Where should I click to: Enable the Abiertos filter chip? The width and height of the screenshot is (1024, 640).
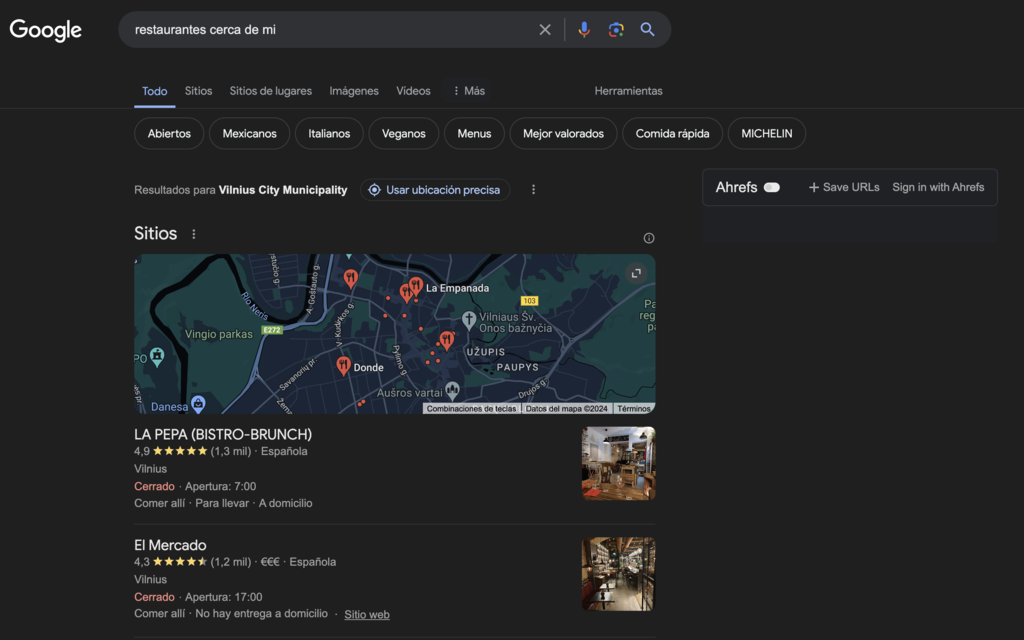(168, 133)
